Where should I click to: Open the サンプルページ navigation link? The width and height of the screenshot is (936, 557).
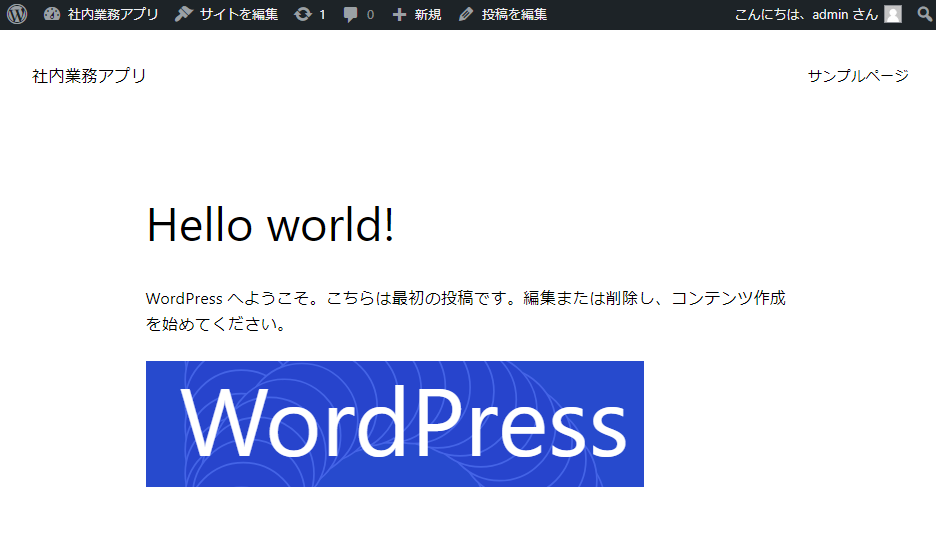pyautogui.click(x=858, y=76)
